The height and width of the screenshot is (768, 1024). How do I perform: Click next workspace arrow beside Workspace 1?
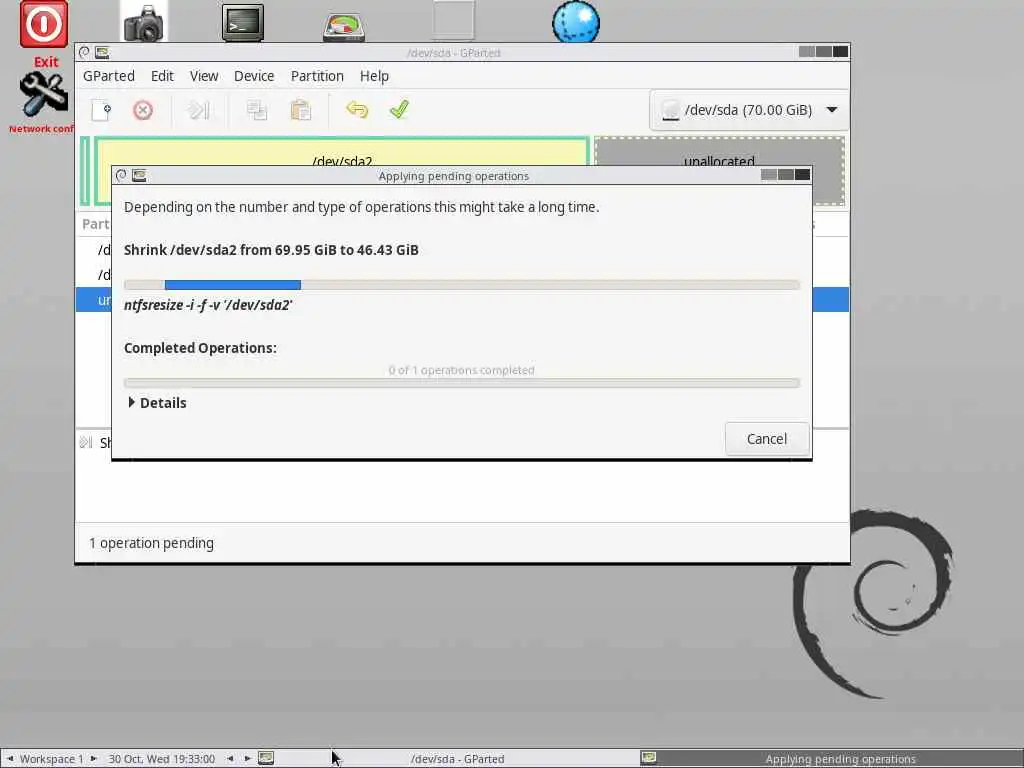(93, 759)
